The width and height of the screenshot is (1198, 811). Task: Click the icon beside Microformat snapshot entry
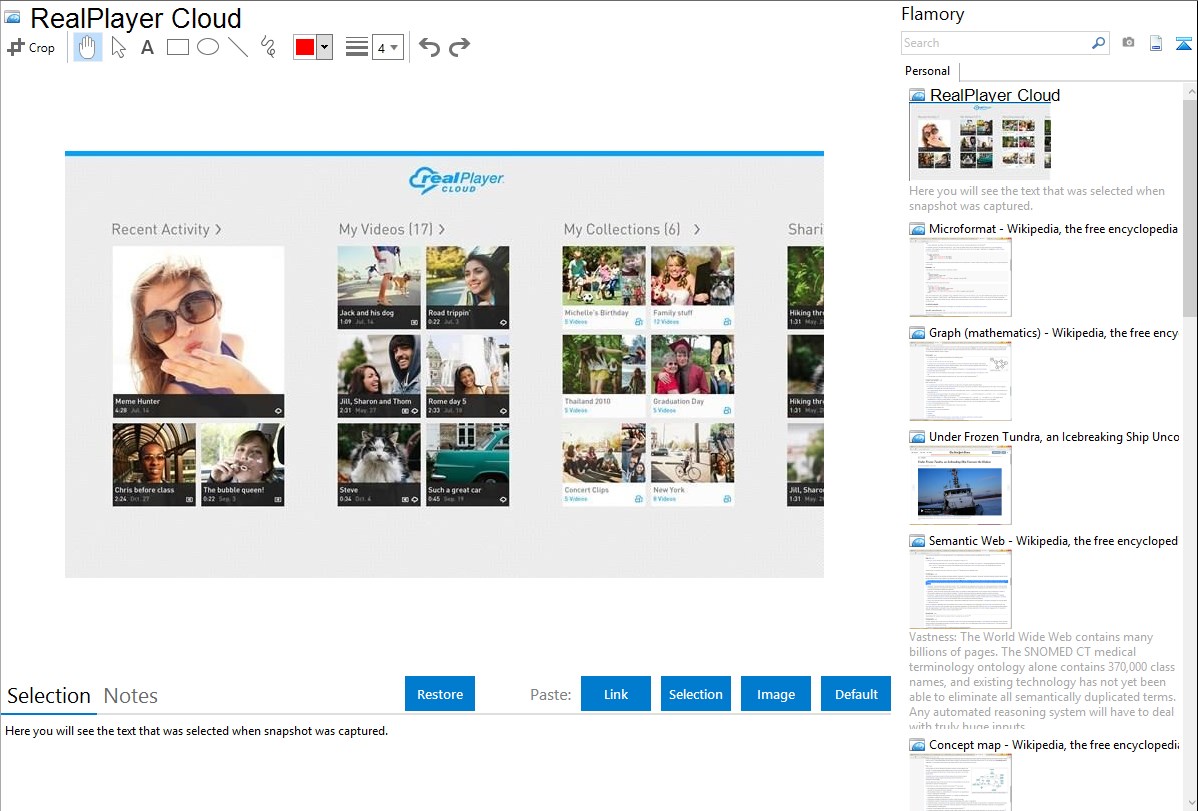click(x=917, y=229)
